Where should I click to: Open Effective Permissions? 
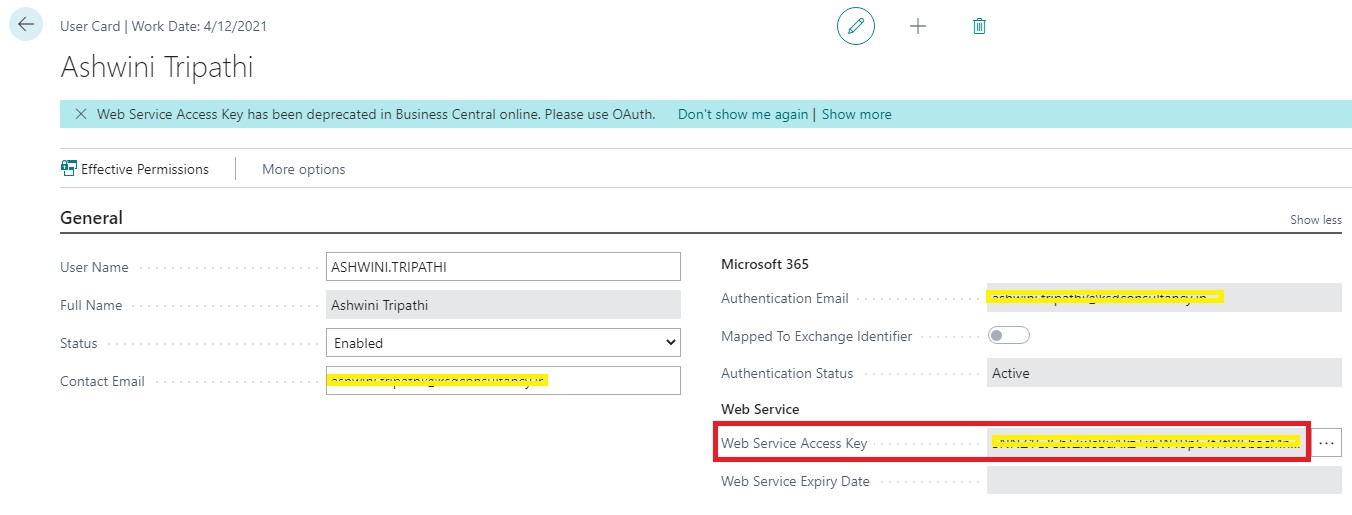click(135, 169)
